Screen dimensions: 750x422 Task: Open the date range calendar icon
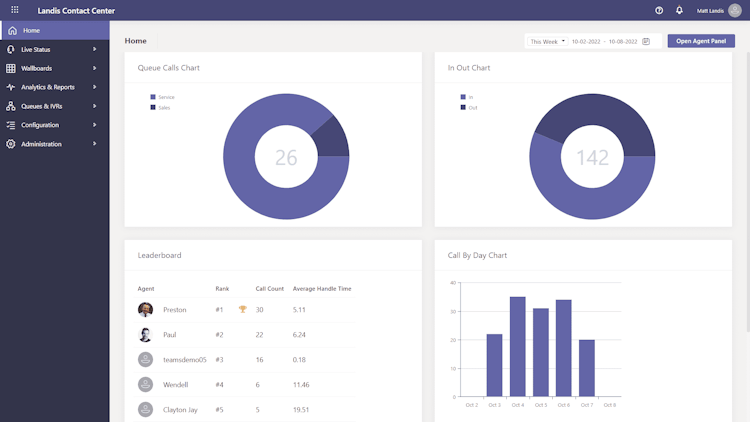pos(646,42)
